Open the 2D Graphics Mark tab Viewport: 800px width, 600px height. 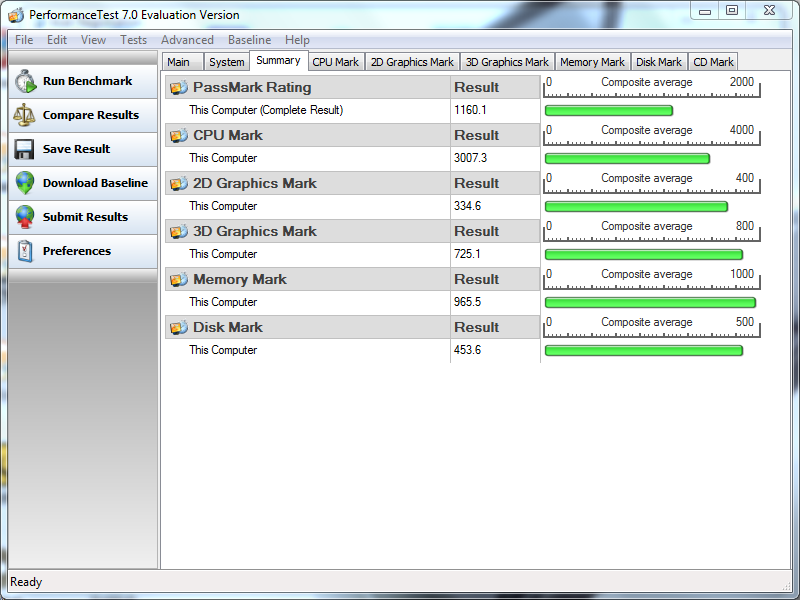point(412,62)
